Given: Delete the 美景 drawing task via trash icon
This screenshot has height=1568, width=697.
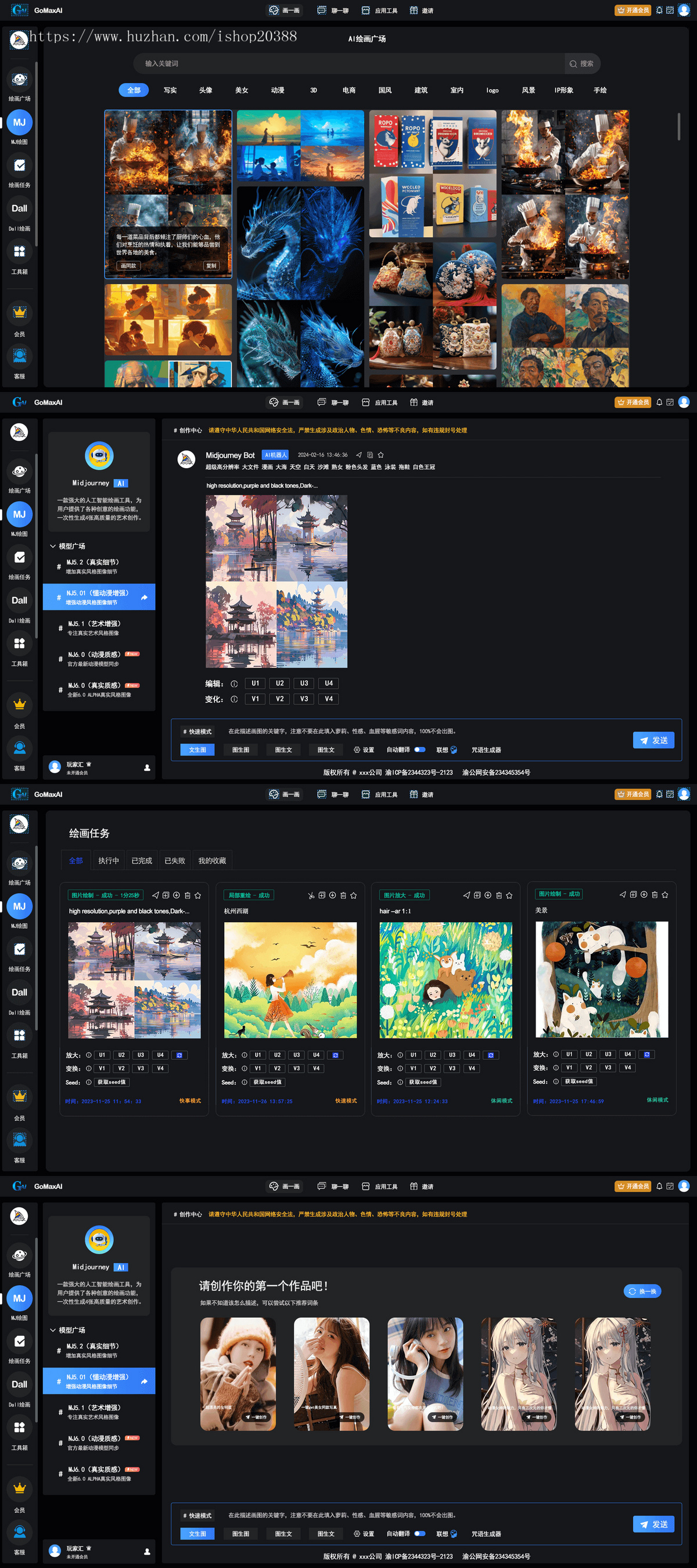Looking at the screenshot, I should point(655,895).
